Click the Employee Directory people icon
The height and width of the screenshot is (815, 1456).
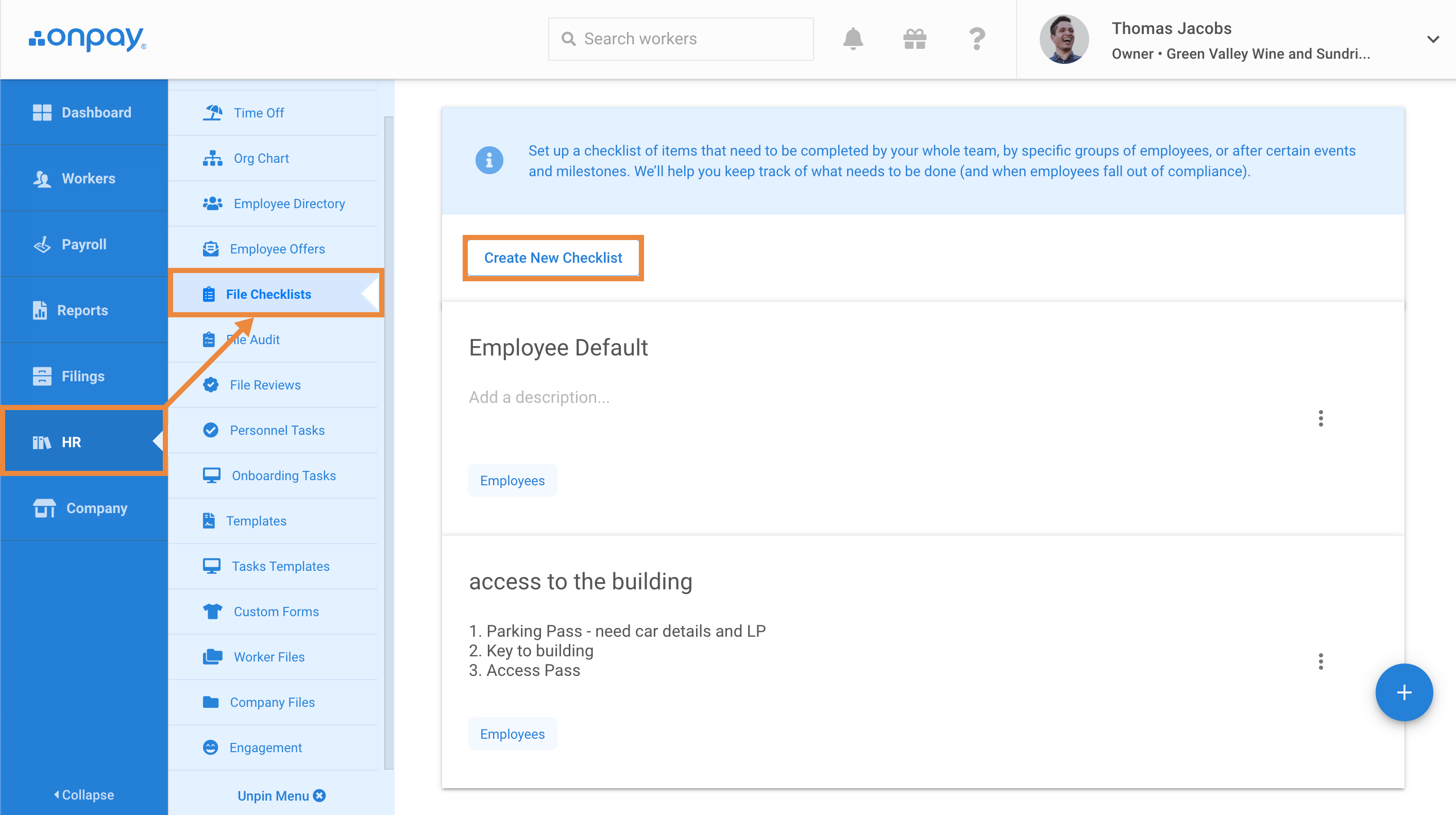[212, 203]
